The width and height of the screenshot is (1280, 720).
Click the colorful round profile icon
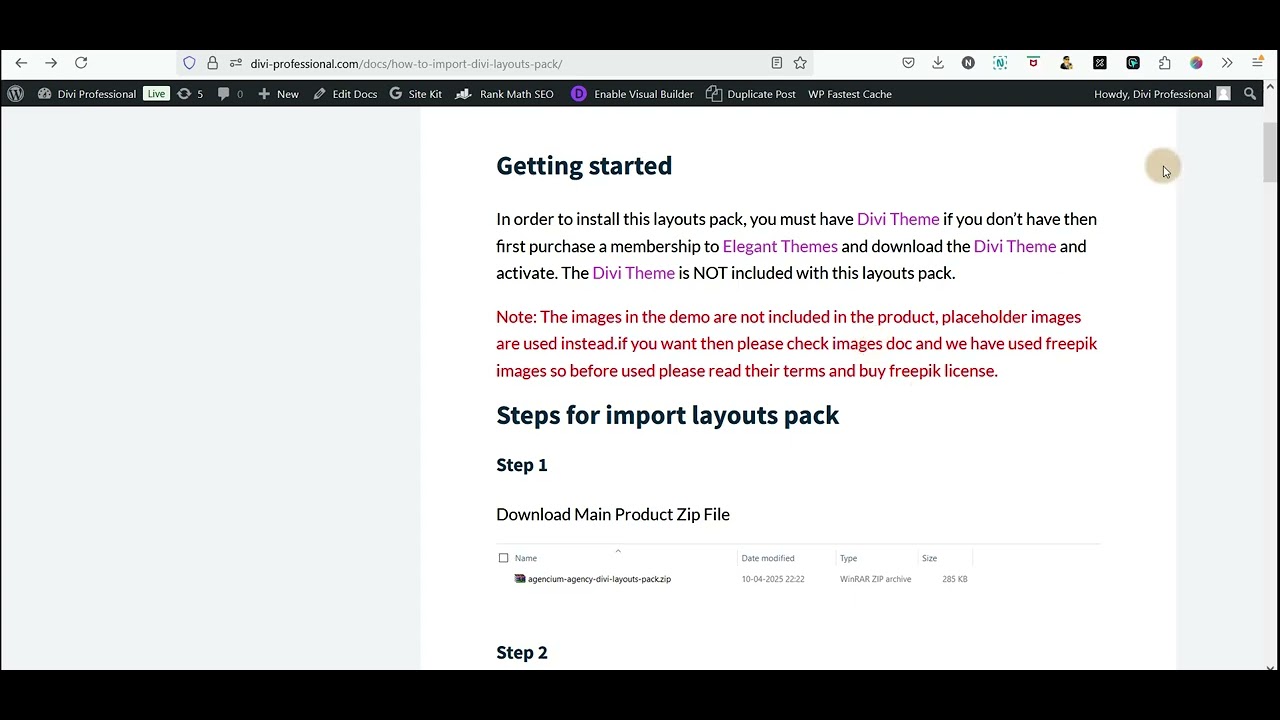click(1196, 63)
